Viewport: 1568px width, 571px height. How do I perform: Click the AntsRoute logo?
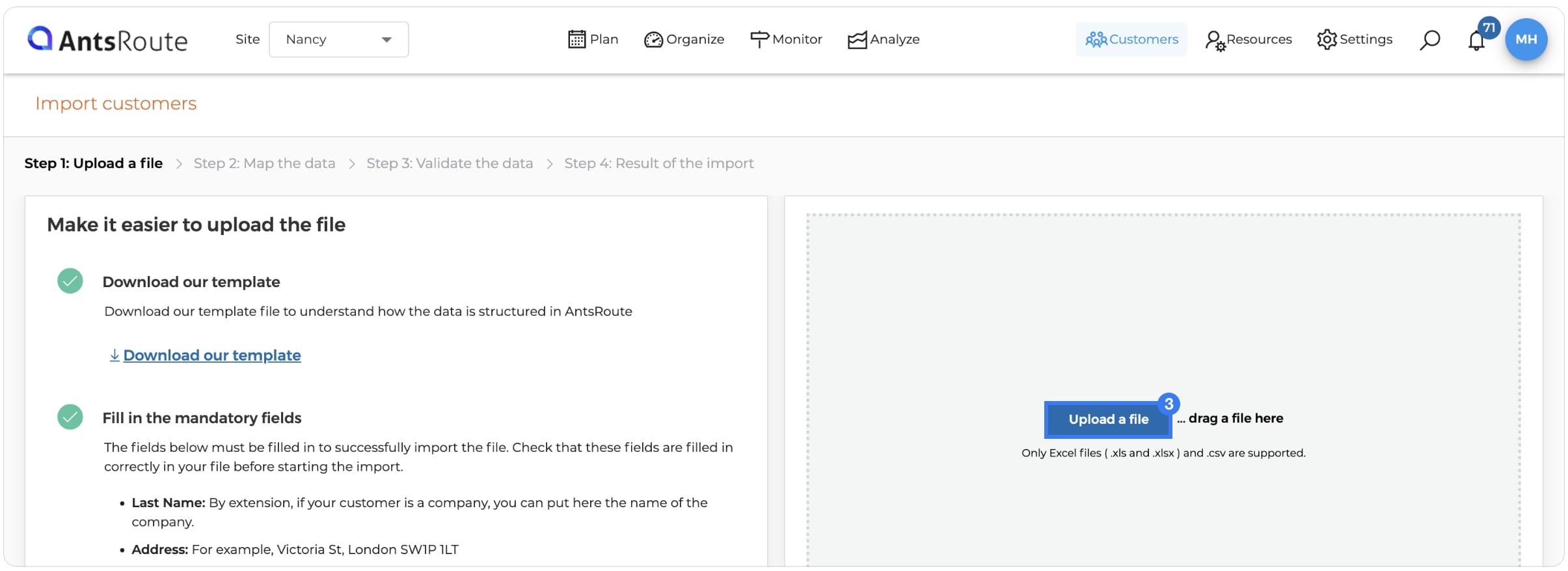coord(107,40)
